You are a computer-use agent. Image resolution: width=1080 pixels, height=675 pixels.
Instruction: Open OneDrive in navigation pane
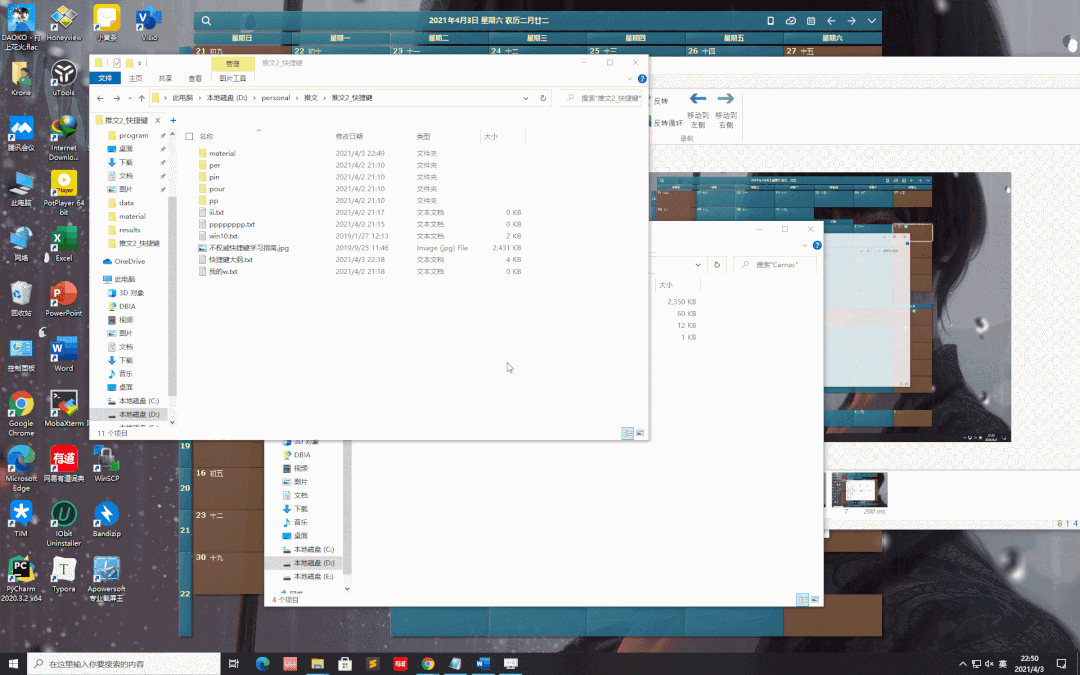(129, 262)
